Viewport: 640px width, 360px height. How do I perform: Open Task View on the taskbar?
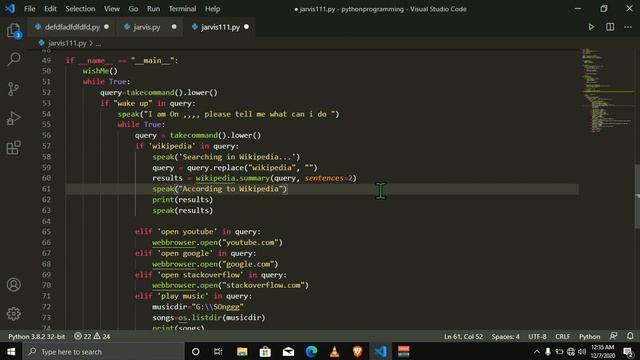tap(218, 351)
